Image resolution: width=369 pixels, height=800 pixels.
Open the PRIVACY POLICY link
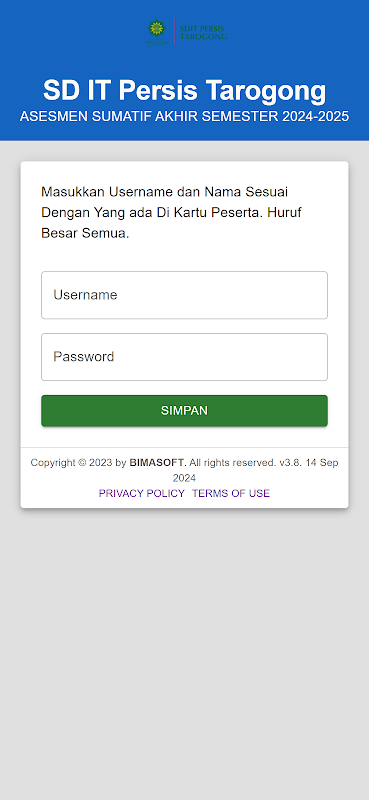pos(141,493)
